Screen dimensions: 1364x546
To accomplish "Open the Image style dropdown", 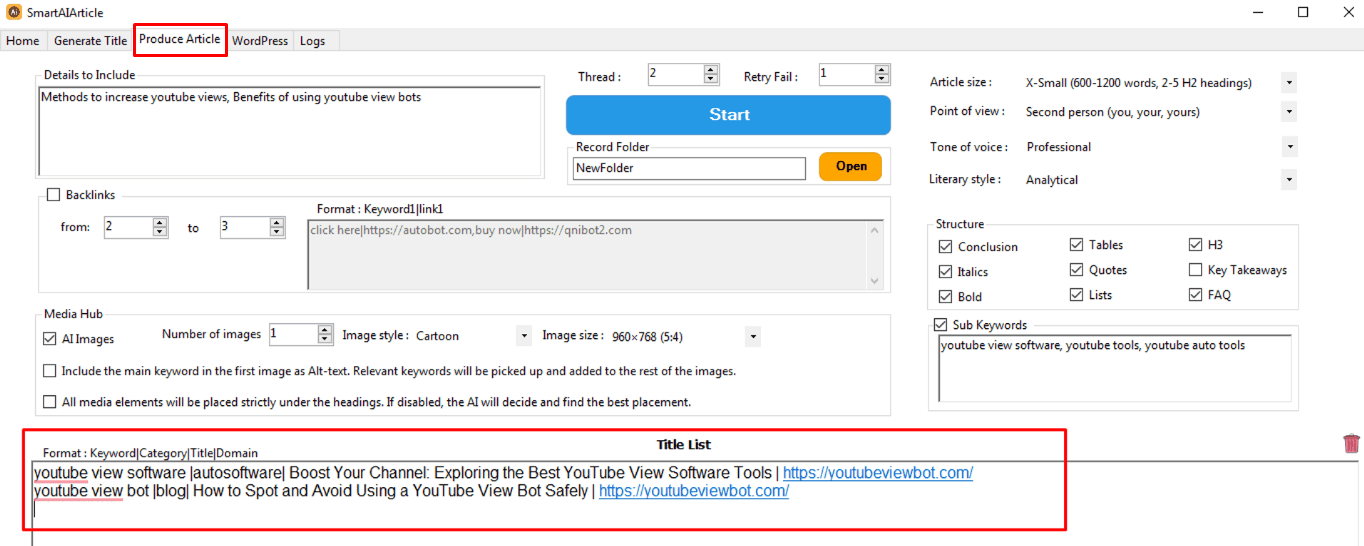I will click(x=524, y=336).
